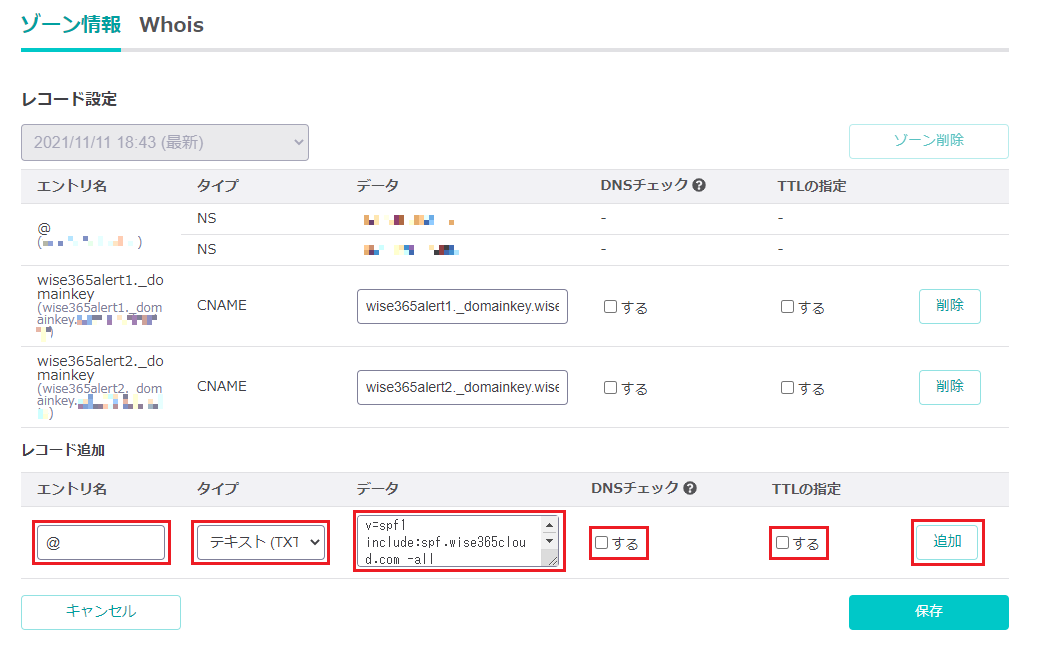This screenshot has width=1037, height=653.
Task: Enable TTLの指定 for wise365alert1 CNAME record
Action: [788, 307]
